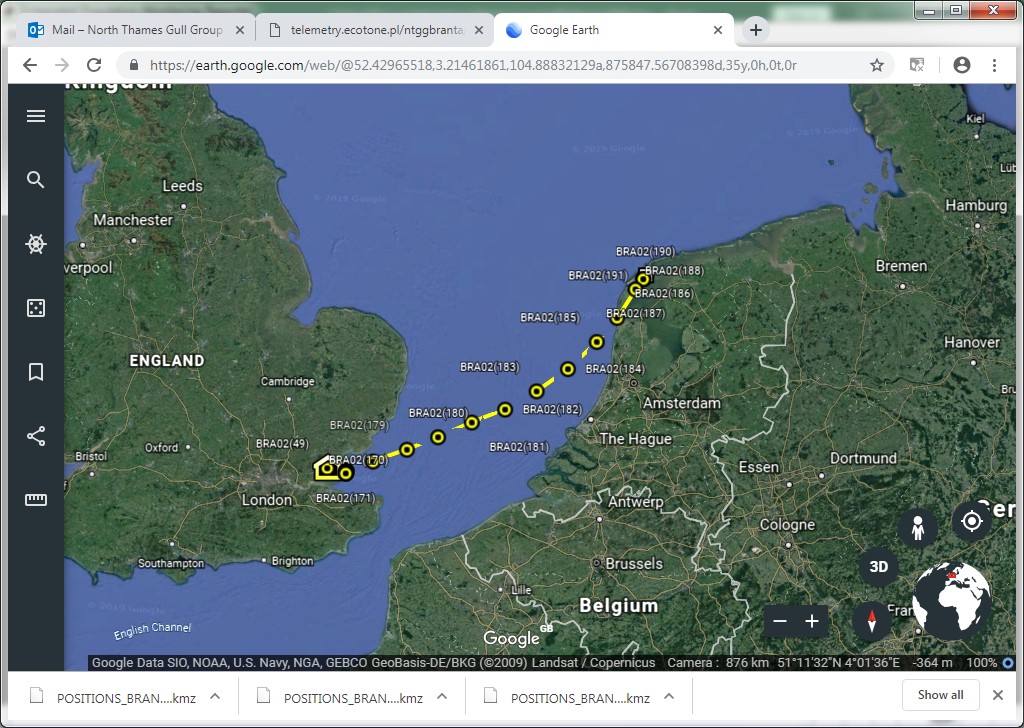Click the Google attribution logo on map
Screen dimensions: 1024x728
pos(511,638)
